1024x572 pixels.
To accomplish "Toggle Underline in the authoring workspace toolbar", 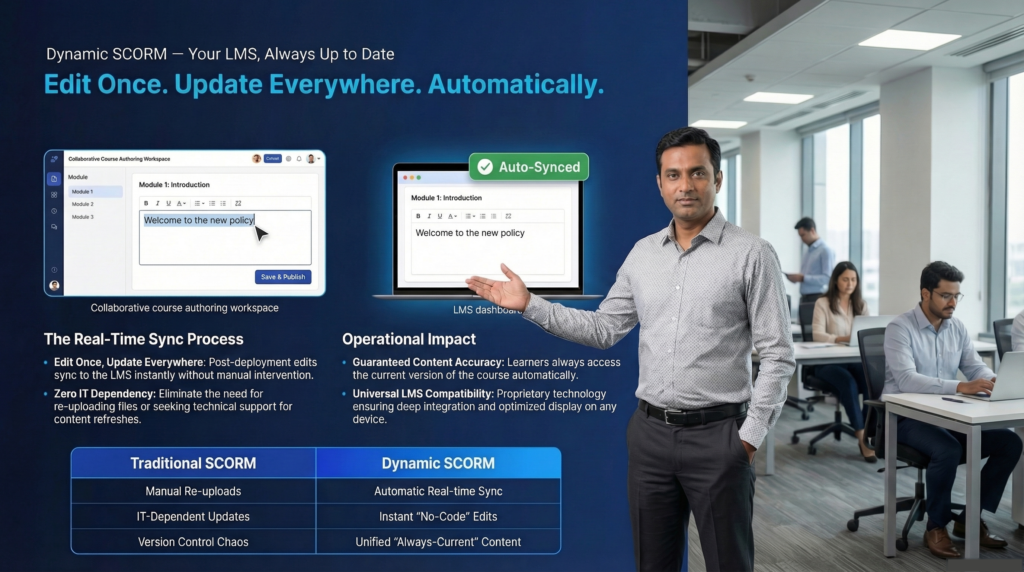I will click(168, 203).
